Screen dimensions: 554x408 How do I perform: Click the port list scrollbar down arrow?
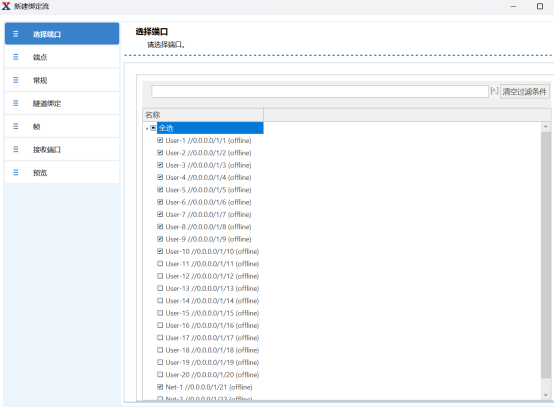coord(546,395)
